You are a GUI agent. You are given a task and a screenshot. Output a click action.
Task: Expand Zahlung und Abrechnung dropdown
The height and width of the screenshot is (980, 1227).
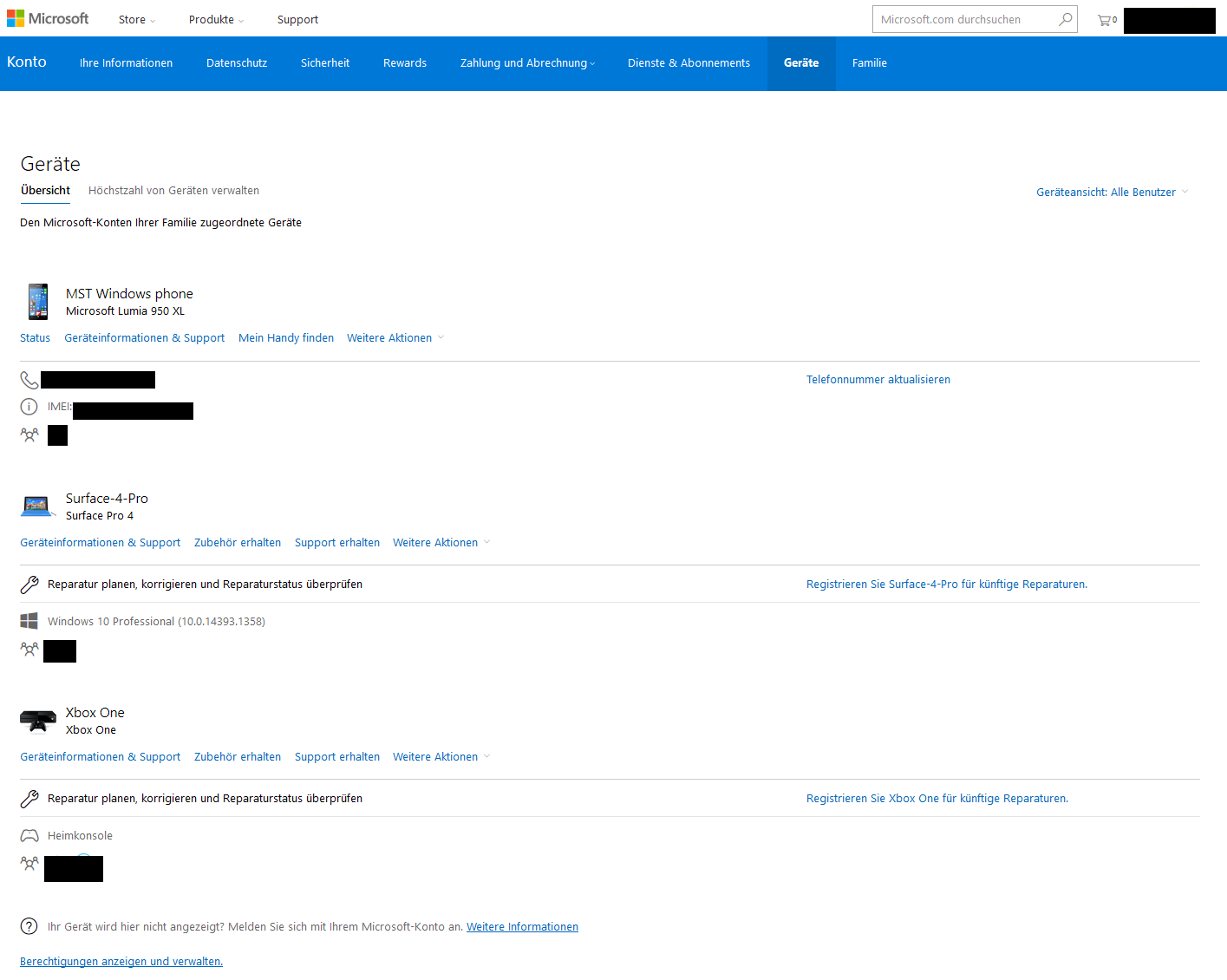point(527,63)
